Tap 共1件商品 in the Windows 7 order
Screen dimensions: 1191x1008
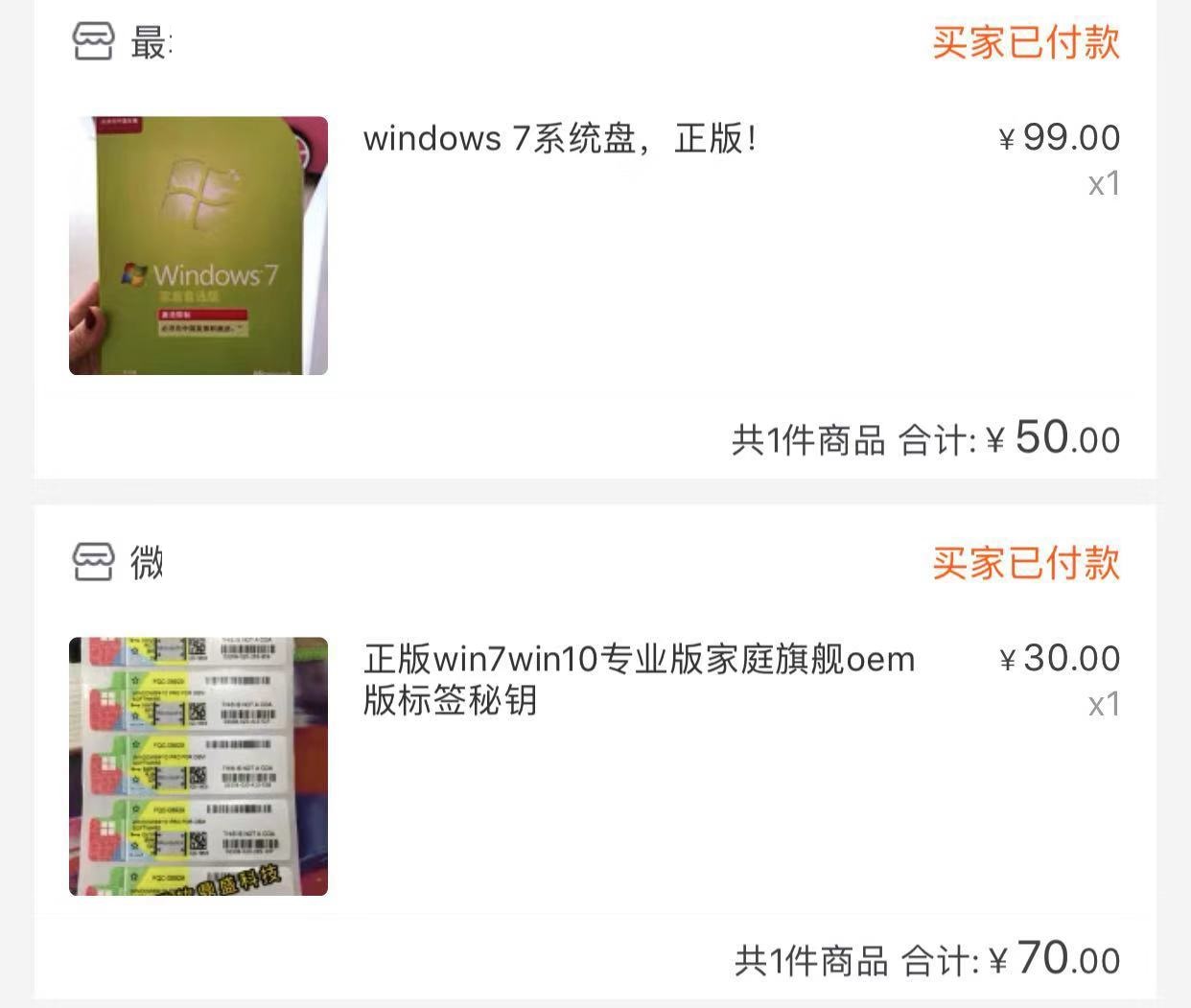tap(808, 441)
